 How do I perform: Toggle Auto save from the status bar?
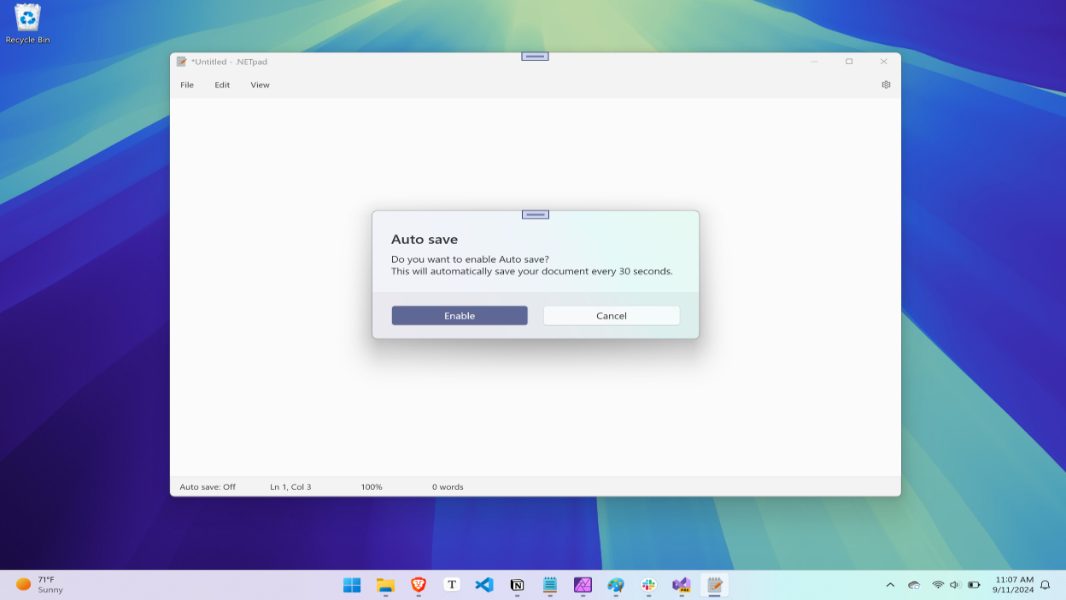click(x=206, y=487)
